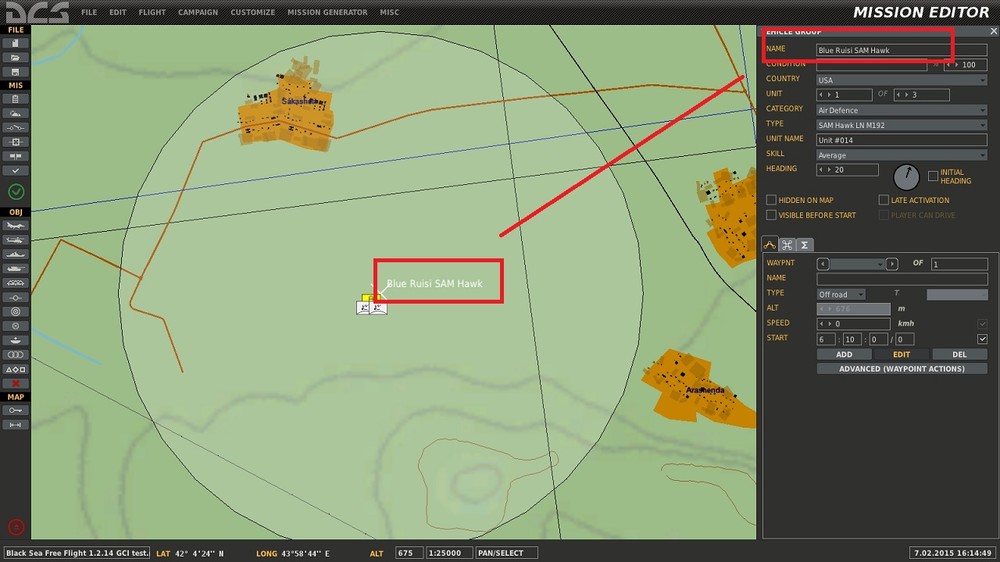Open the mission goals target icon

click(x=15, y=142)
